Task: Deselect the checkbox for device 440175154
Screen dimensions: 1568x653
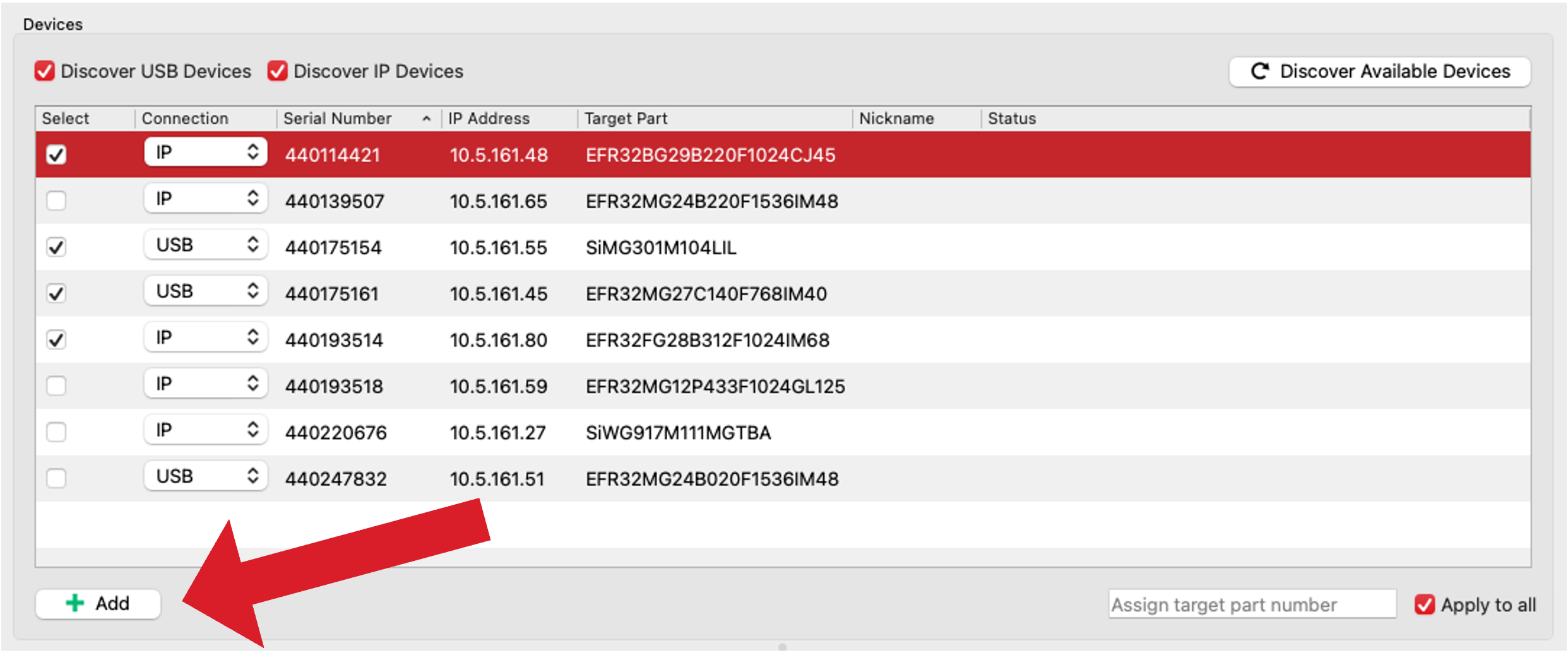Action: click(56, 247)
